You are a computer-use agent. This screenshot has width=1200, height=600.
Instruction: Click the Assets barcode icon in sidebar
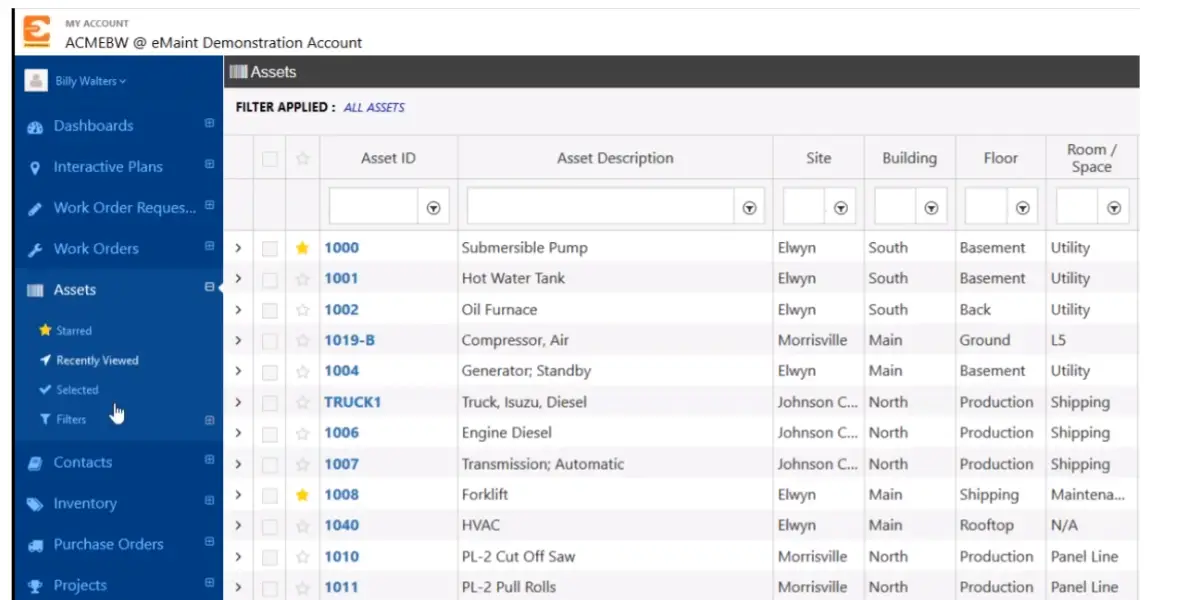[36, 291]
